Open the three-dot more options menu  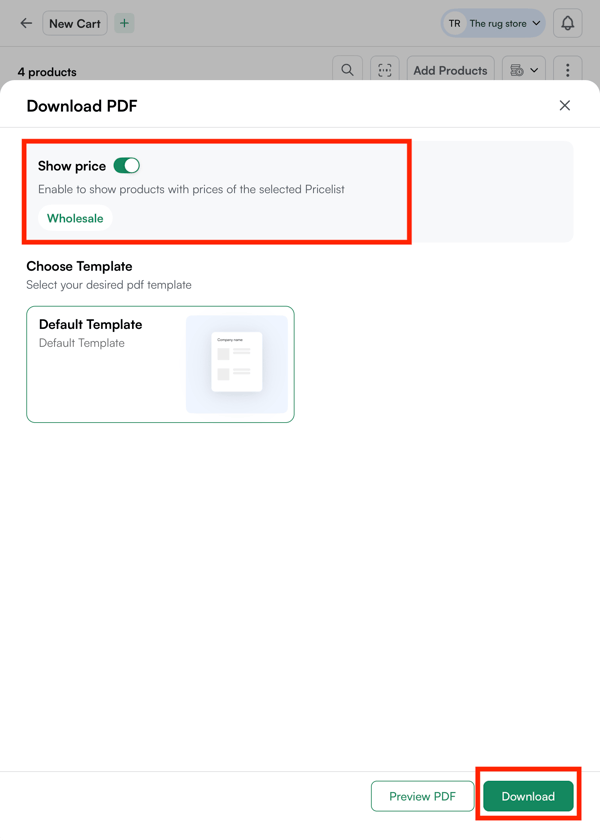pyautogui.click(x=567, y=70)
